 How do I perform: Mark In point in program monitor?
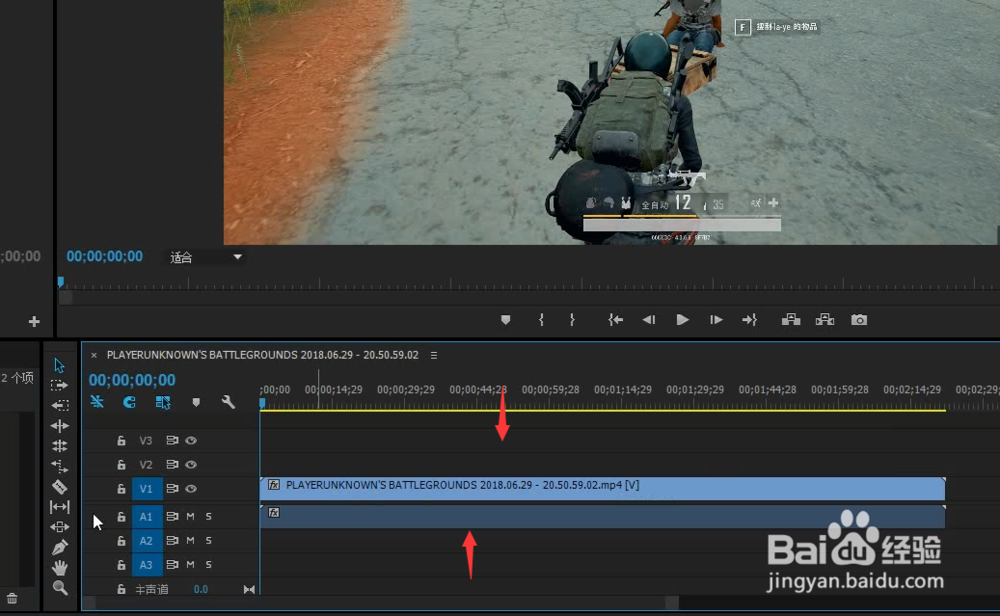(x=541, y=320)
